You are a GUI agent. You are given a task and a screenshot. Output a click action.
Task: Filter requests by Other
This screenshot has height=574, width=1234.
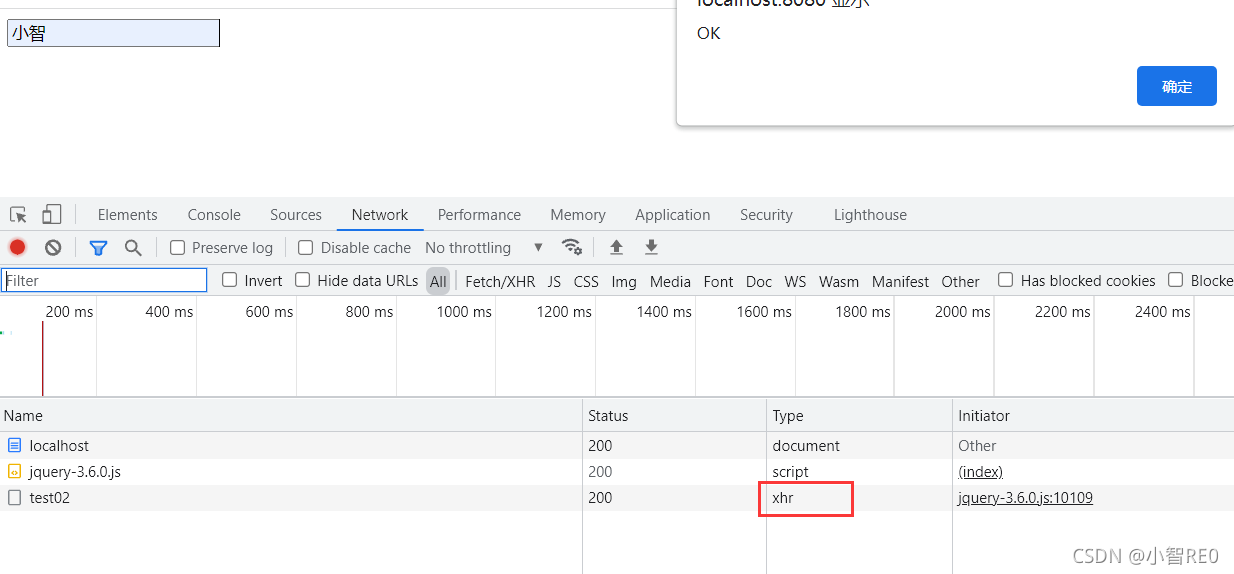point(960,282)
